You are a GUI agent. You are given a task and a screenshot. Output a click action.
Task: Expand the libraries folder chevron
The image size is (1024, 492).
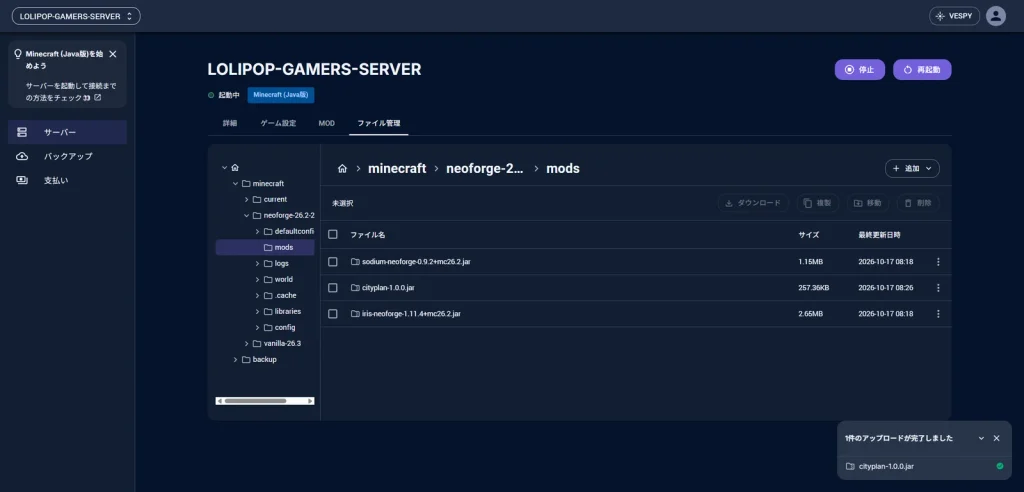pyautogui.click(x=257, y=312)
